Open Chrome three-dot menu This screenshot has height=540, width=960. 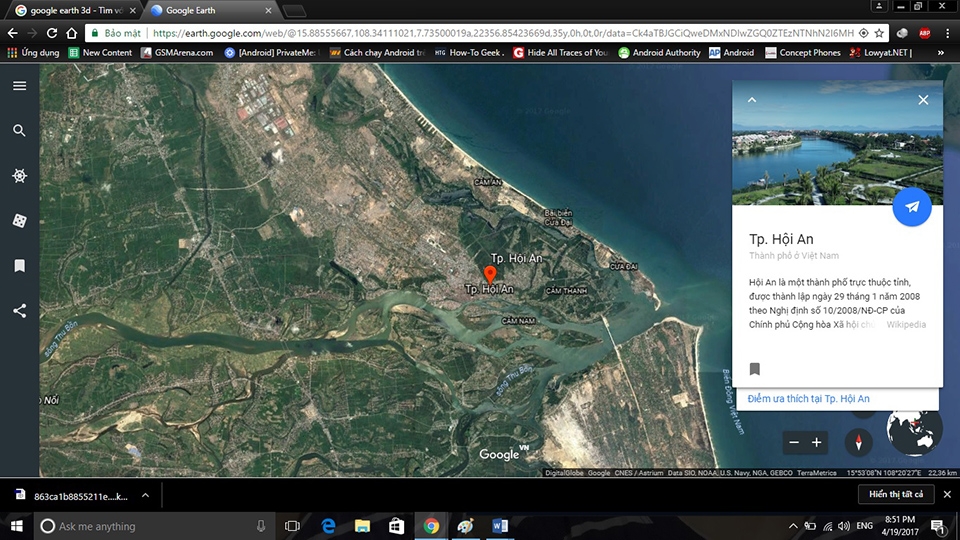(x=947, y=33)
